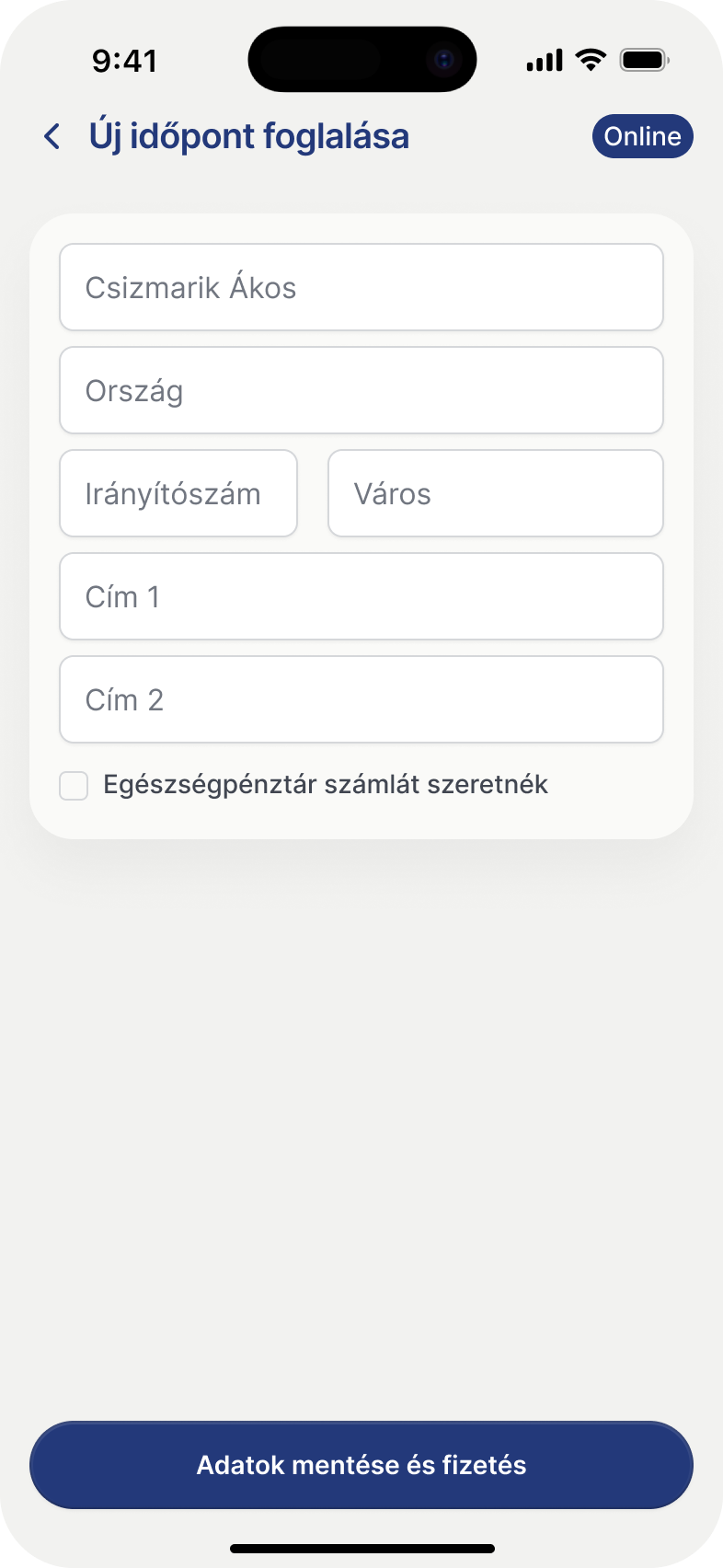Image resolution: width=723 pixels, height=1568 pixels.
Task: Click into the Irányítószám postal code field
Action: point(178,493)
